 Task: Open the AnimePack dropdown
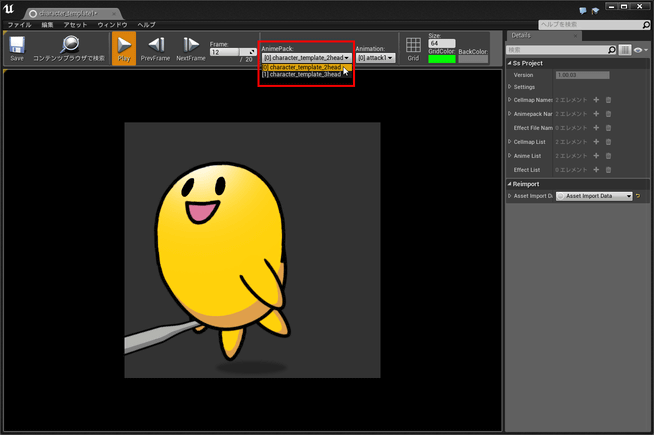pyautogui.click(x=307, y=58)
